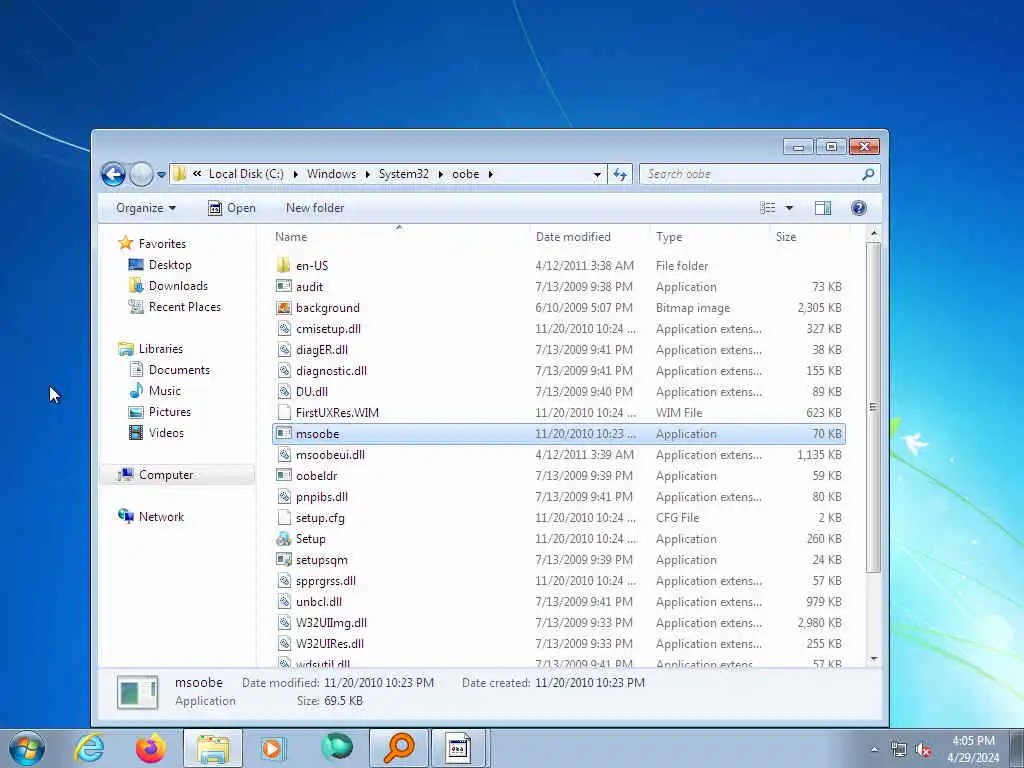Open Downloads in the navigation pane

click(x=178, y=285)
